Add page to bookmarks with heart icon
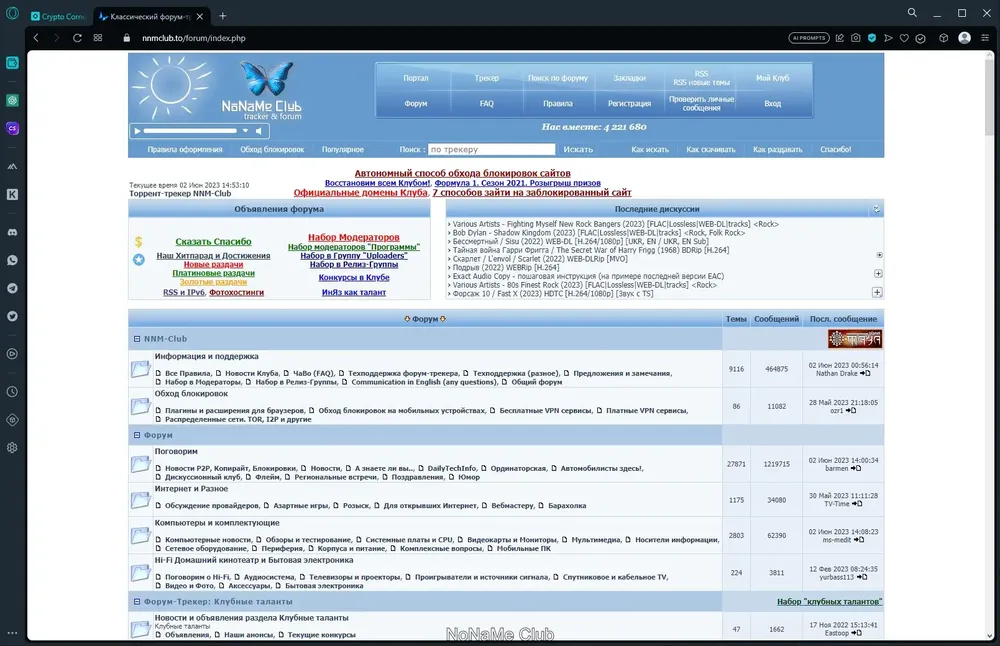 point(904,38)
